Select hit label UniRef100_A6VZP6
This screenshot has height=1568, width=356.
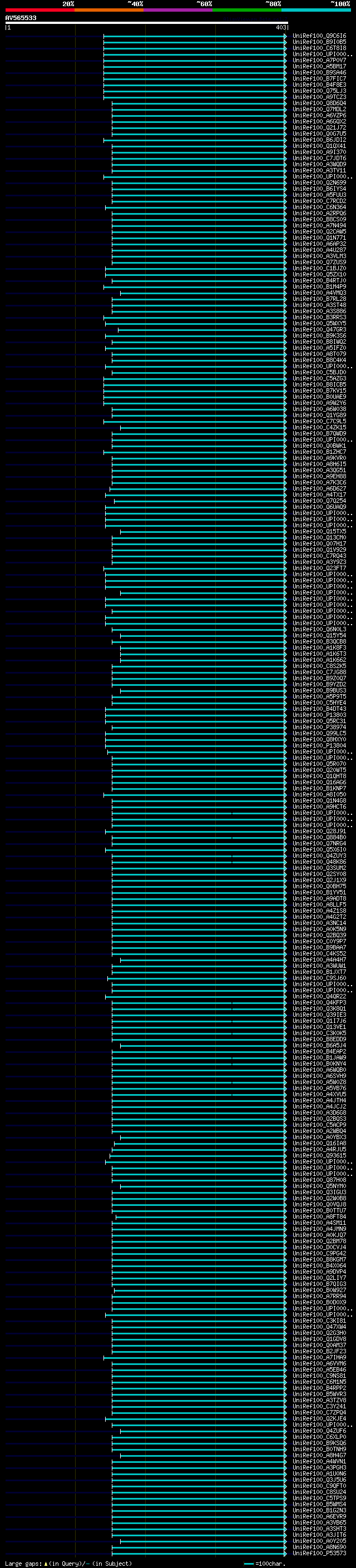[x=319, y=116]
